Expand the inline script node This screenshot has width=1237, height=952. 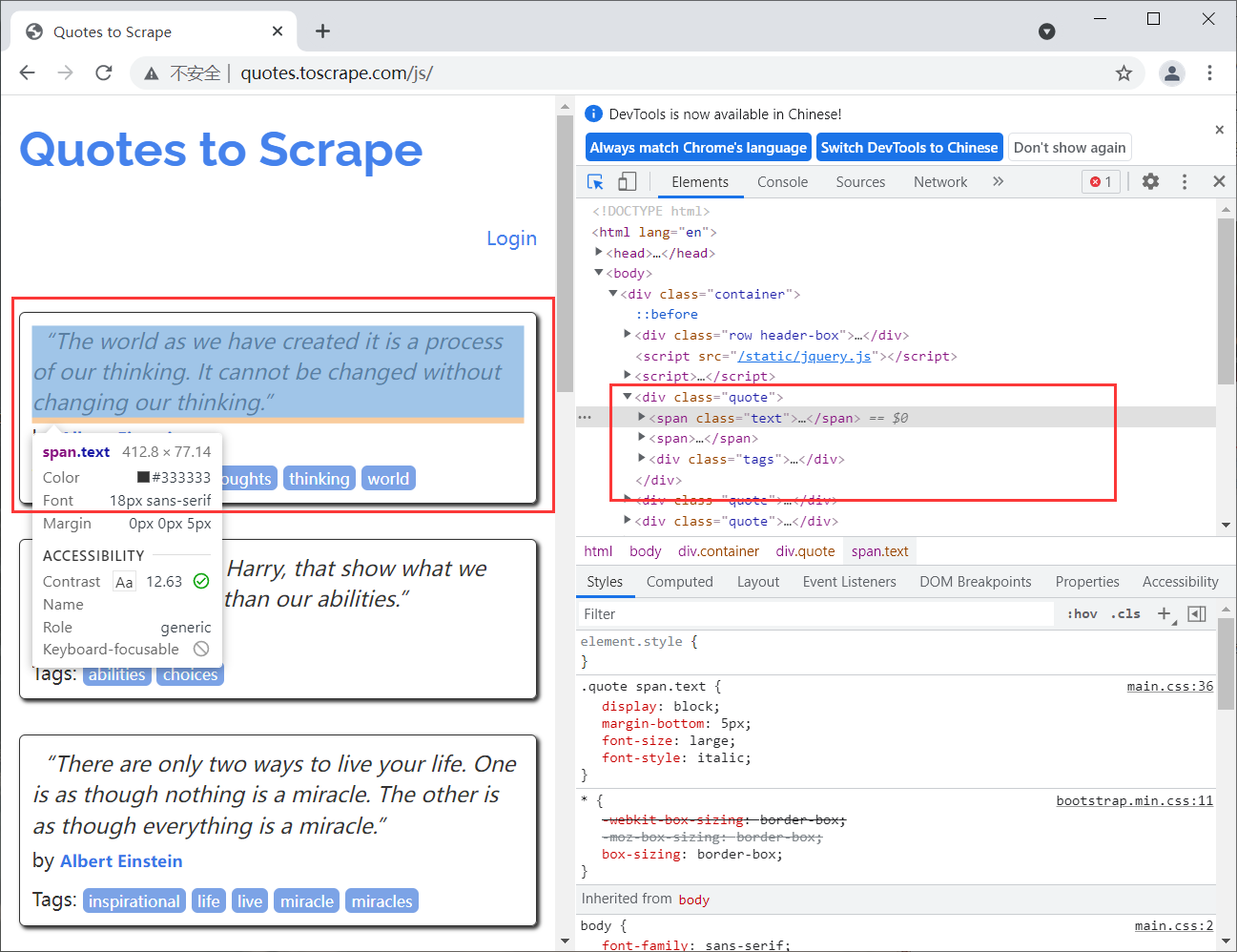628,376
